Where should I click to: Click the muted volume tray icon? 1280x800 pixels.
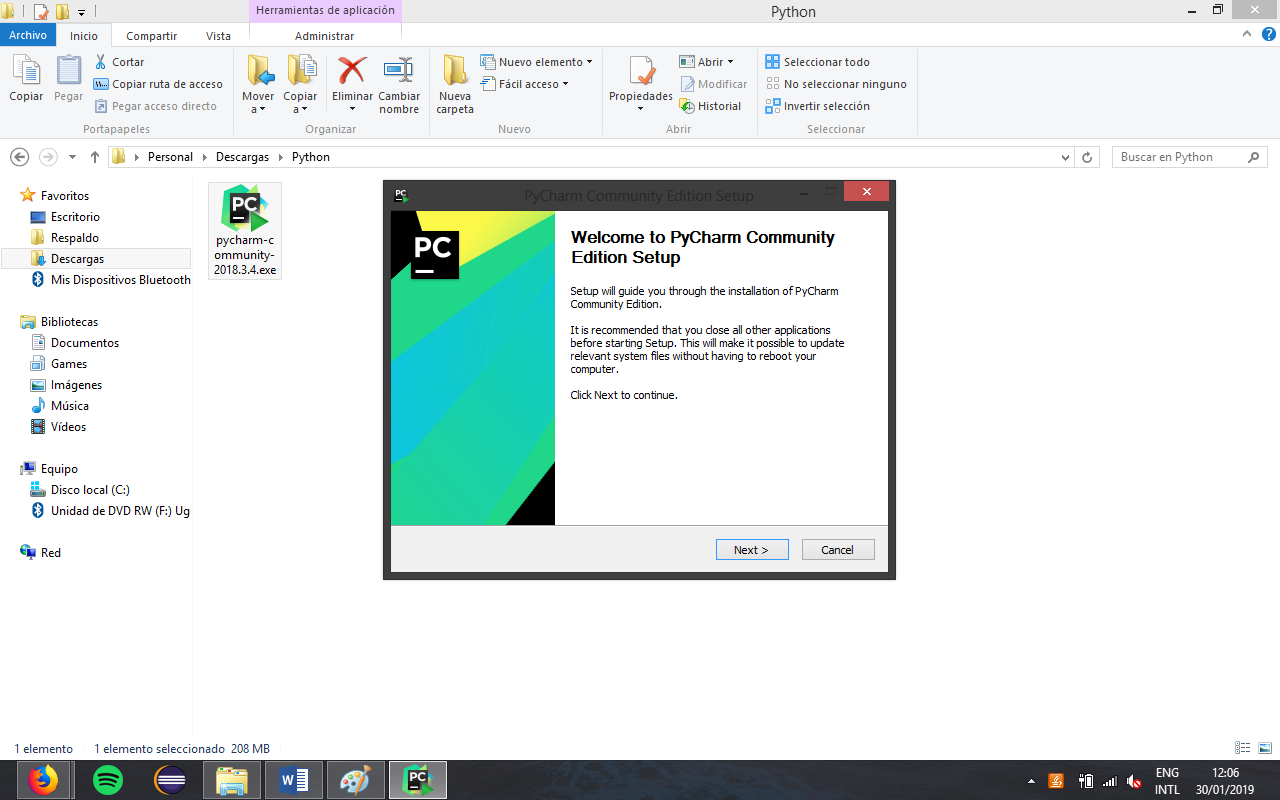pyautogui.click(x=1134, y=781)
